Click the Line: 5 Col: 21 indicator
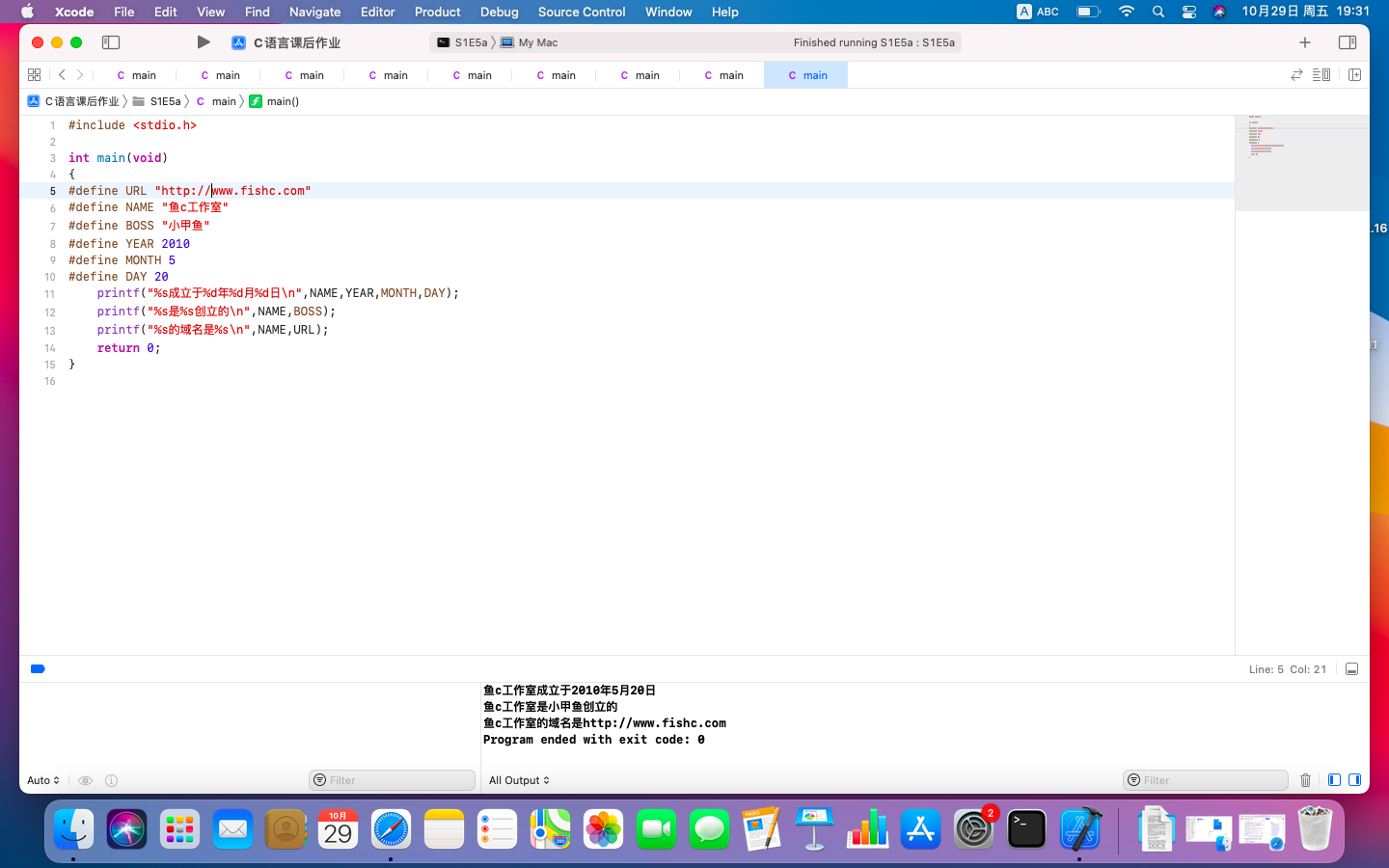 point(1287,669)
